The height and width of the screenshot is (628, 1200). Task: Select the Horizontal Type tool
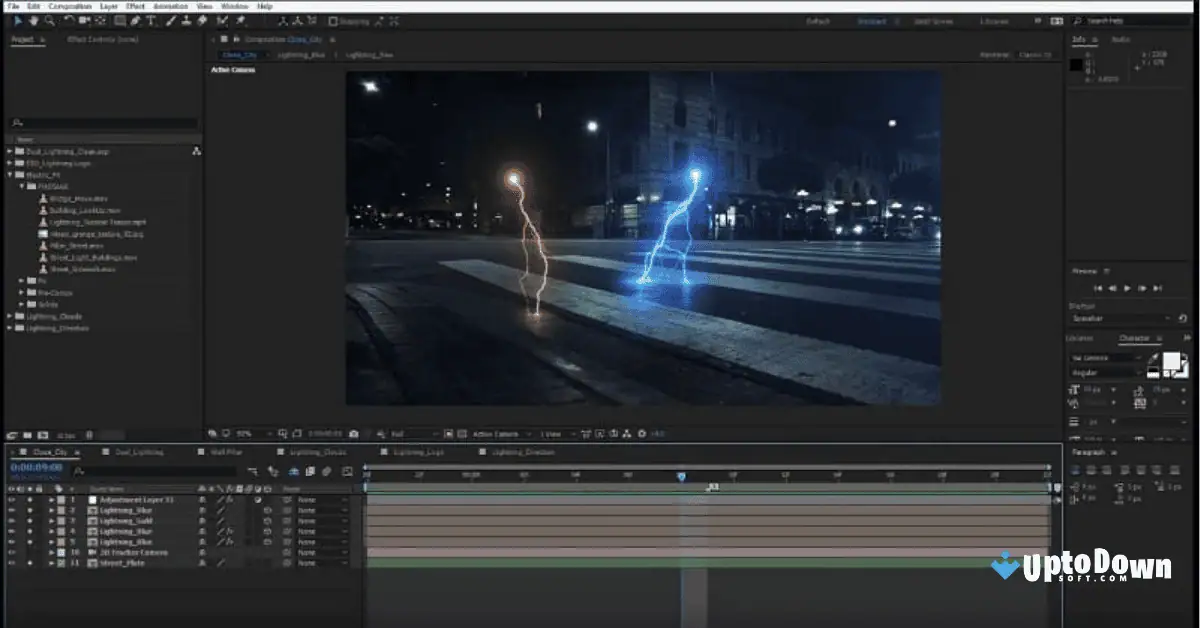(x=152, y=20)
